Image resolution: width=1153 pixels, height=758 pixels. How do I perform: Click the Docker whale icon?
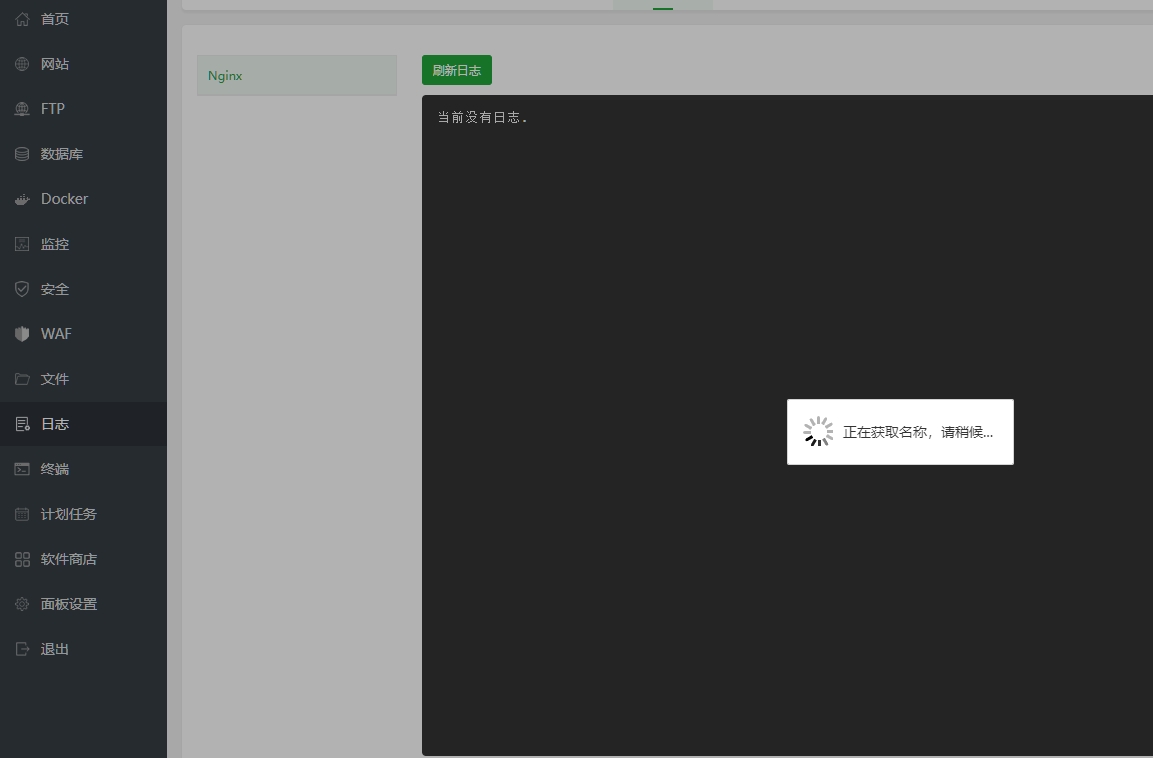pyautogui.click(x=22, y=199)
